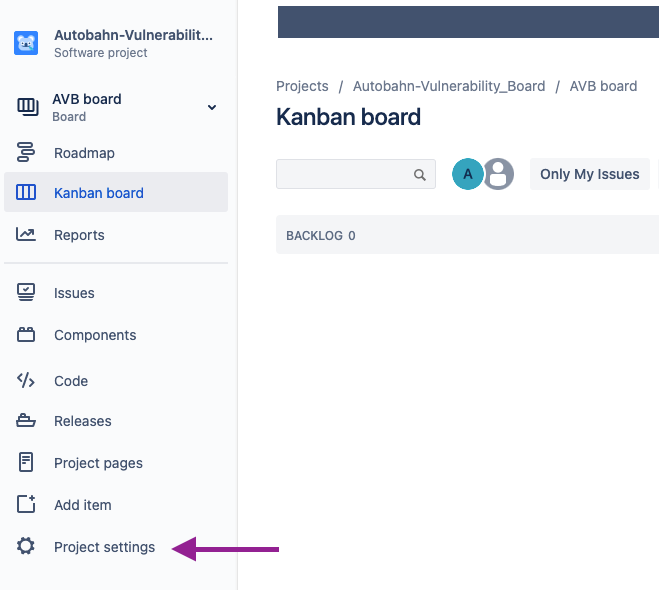Click the search magnifier icon
Viewport: 659px width, 590px height.
tap(419, 174)
